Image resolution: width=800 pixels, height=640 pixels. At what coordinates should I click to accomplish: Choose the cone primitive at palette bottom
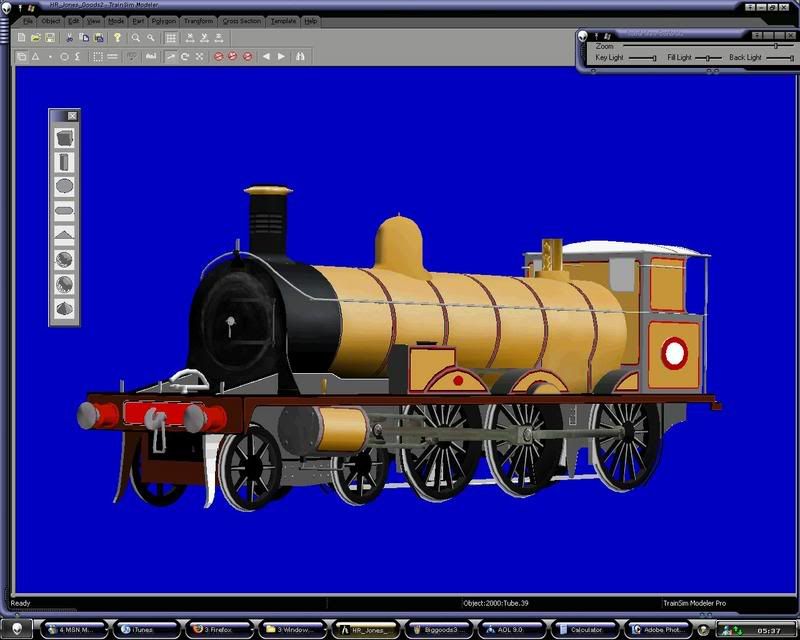pos(64,310)
